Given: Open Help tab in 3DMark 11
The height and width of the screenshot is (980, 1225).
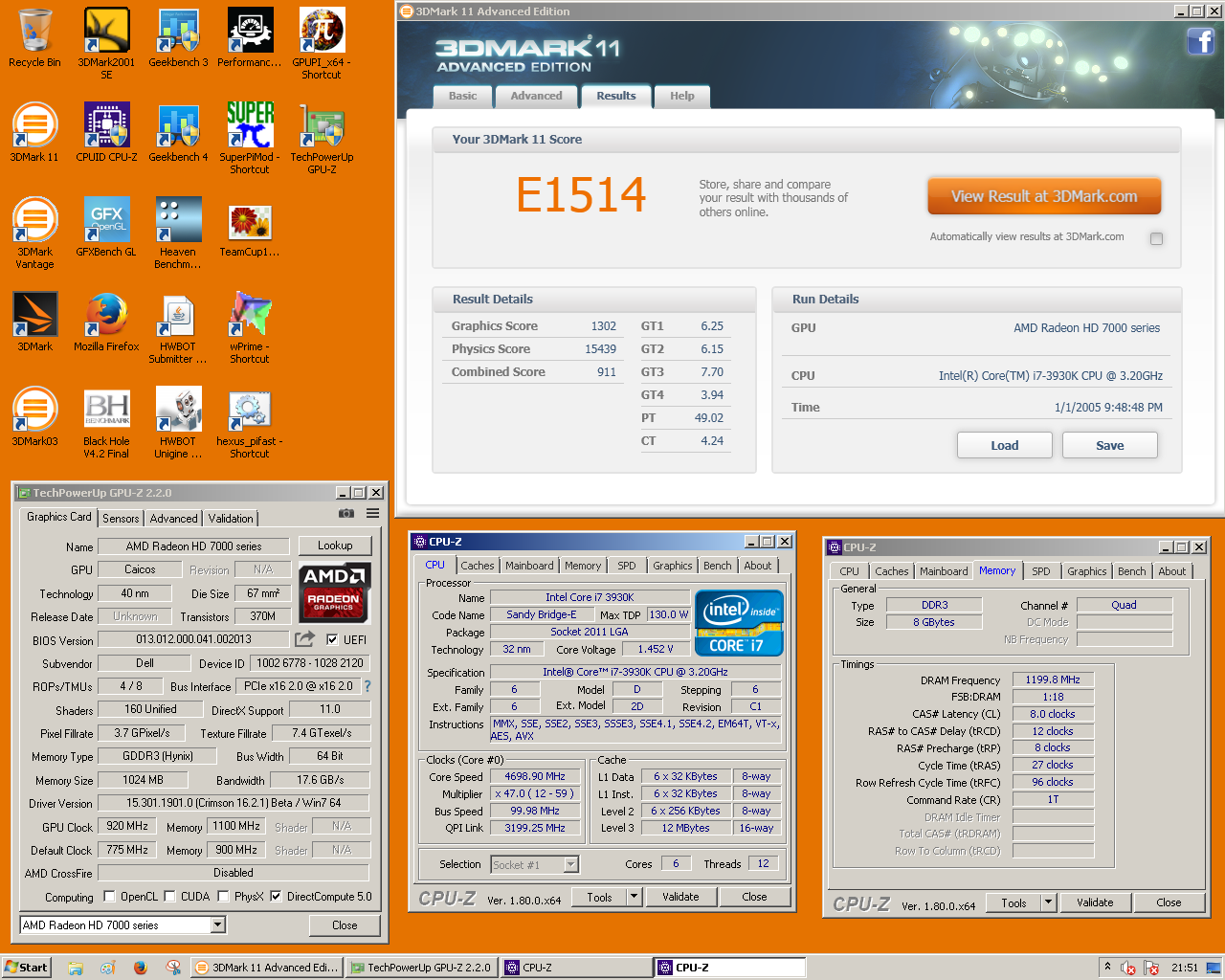Looking at the screenshot, I should [x=682, y=96].
